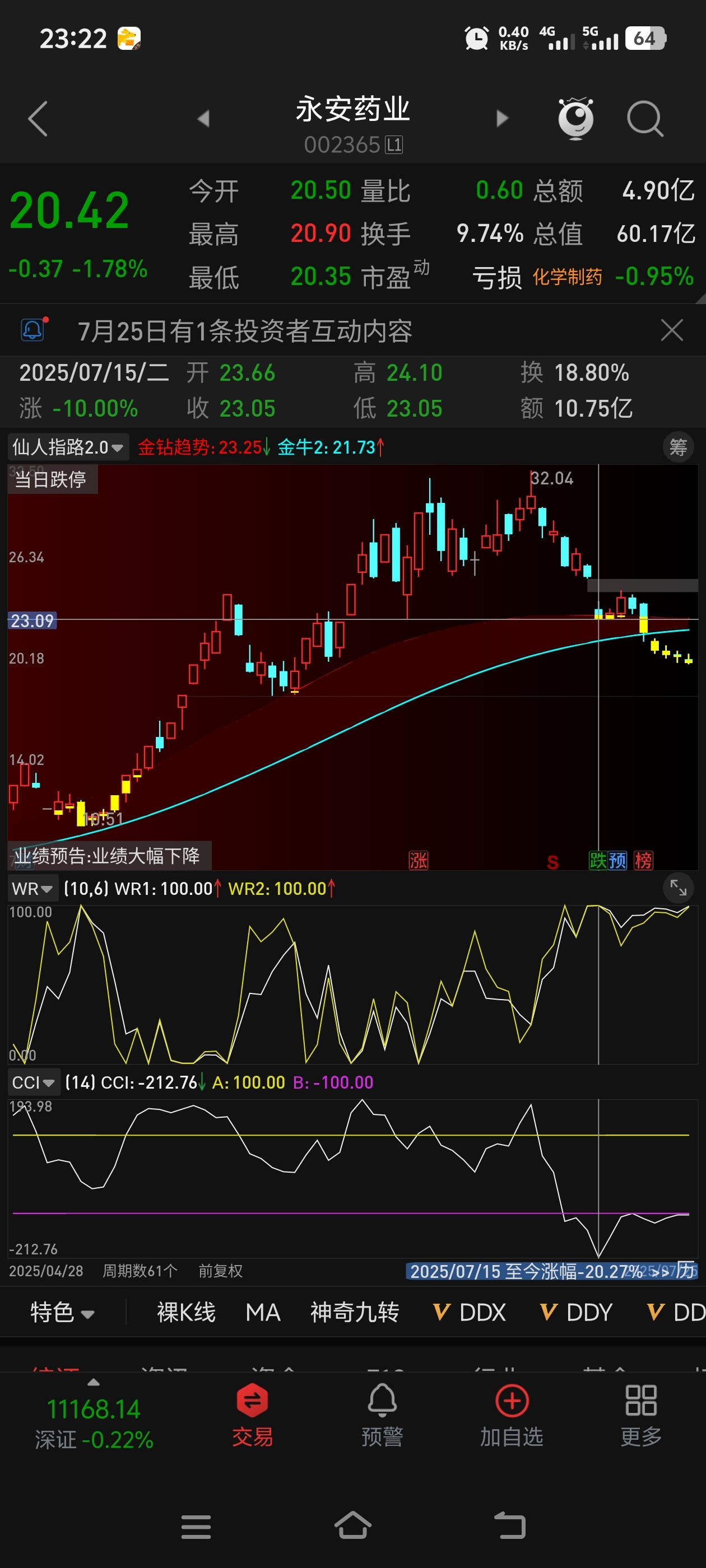Tap the 前复权 adjustment setting
The width and height of the screenshot is (706, 1568).
click(x=221, y=1271)
